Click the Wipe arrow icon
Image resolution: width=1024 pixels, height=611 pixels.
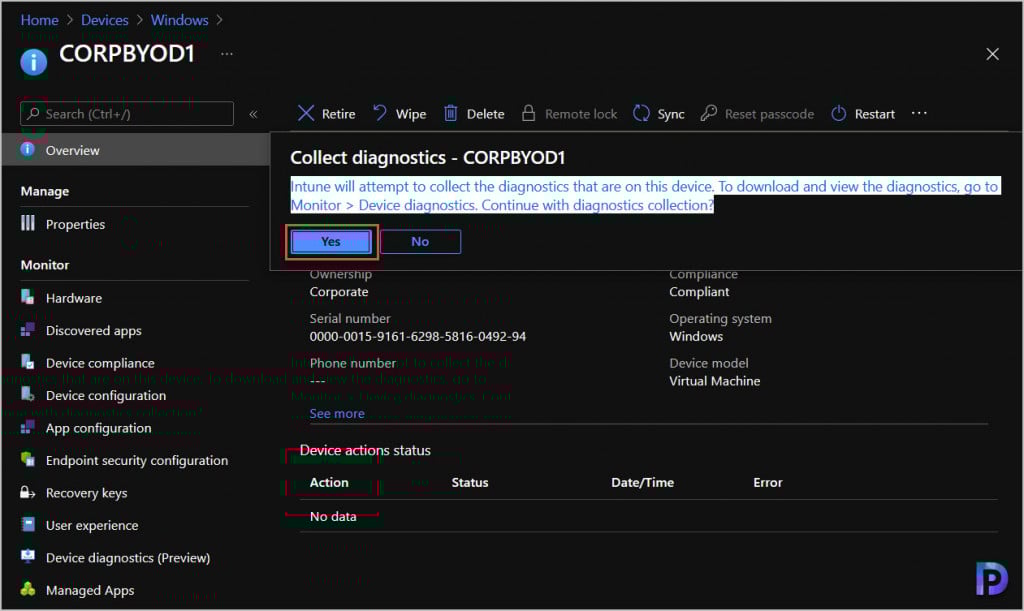point(380,114)
